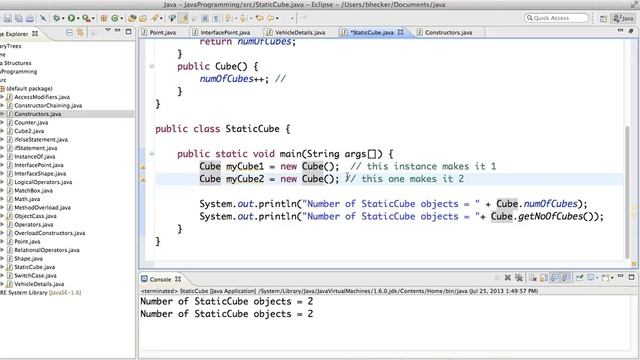Switch to InterfacePoint.java editor tab

coord(225,32)
